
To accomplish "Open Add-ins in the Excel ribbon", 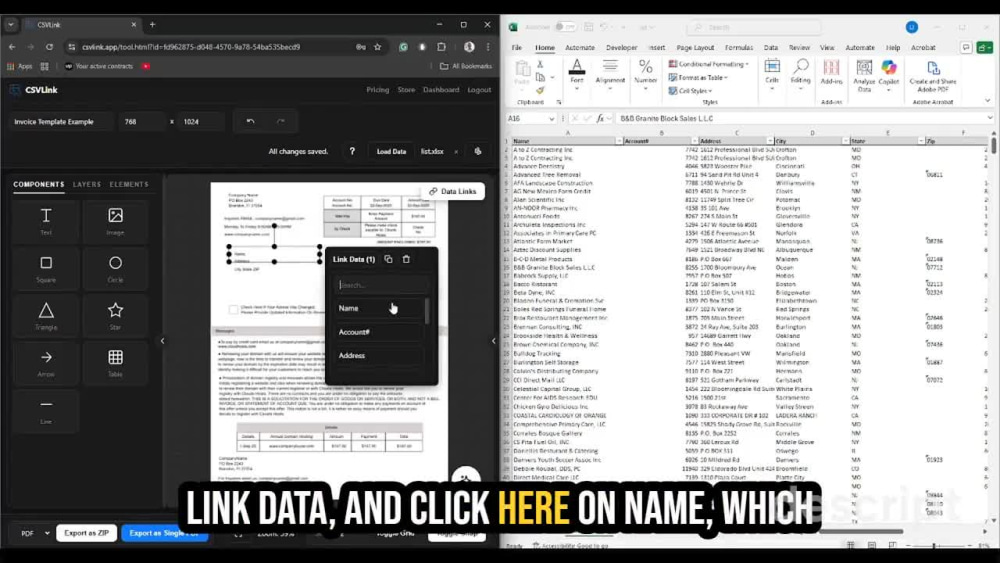I will 831,73.
